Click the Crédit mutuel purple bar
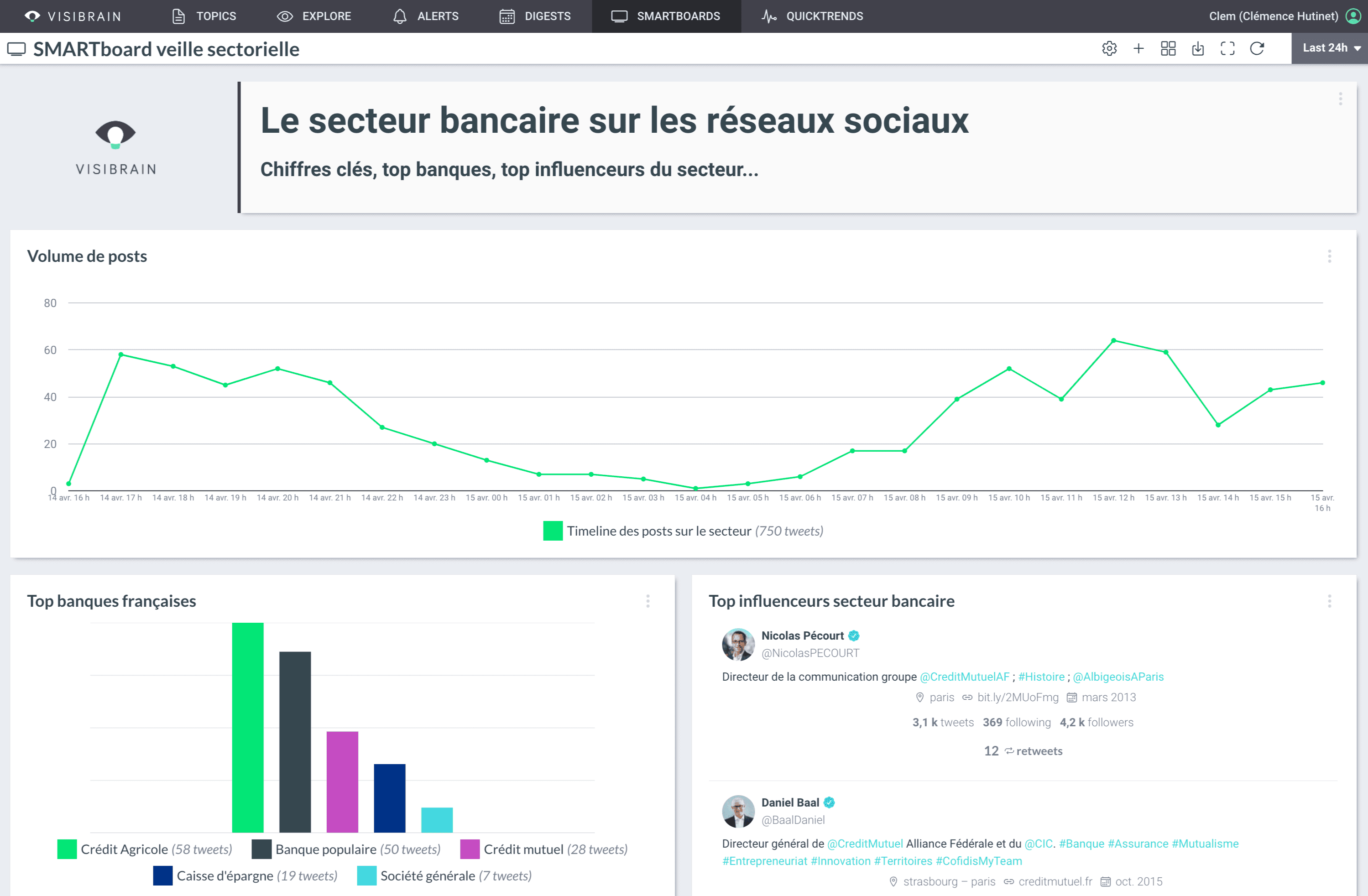The image size is (1368, 896). tap(343, 781)
